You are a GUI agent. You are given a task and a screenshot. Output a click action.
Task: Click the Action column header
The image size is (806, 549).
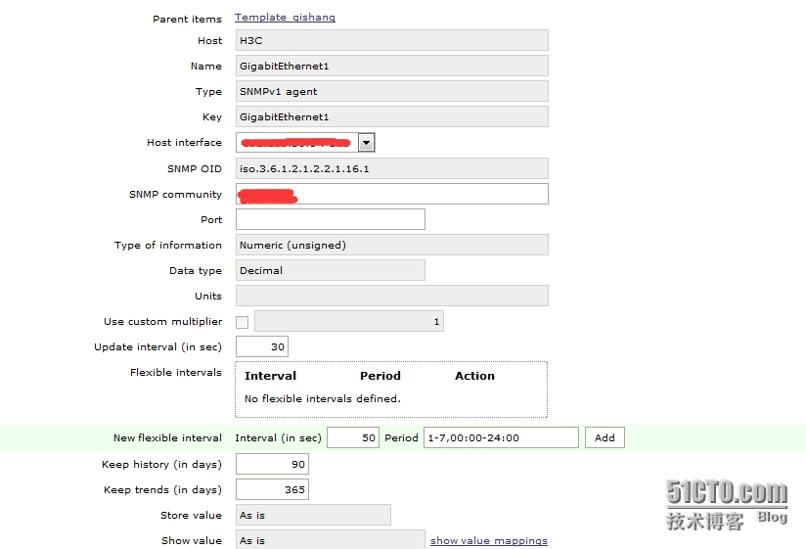click(474, 376)
